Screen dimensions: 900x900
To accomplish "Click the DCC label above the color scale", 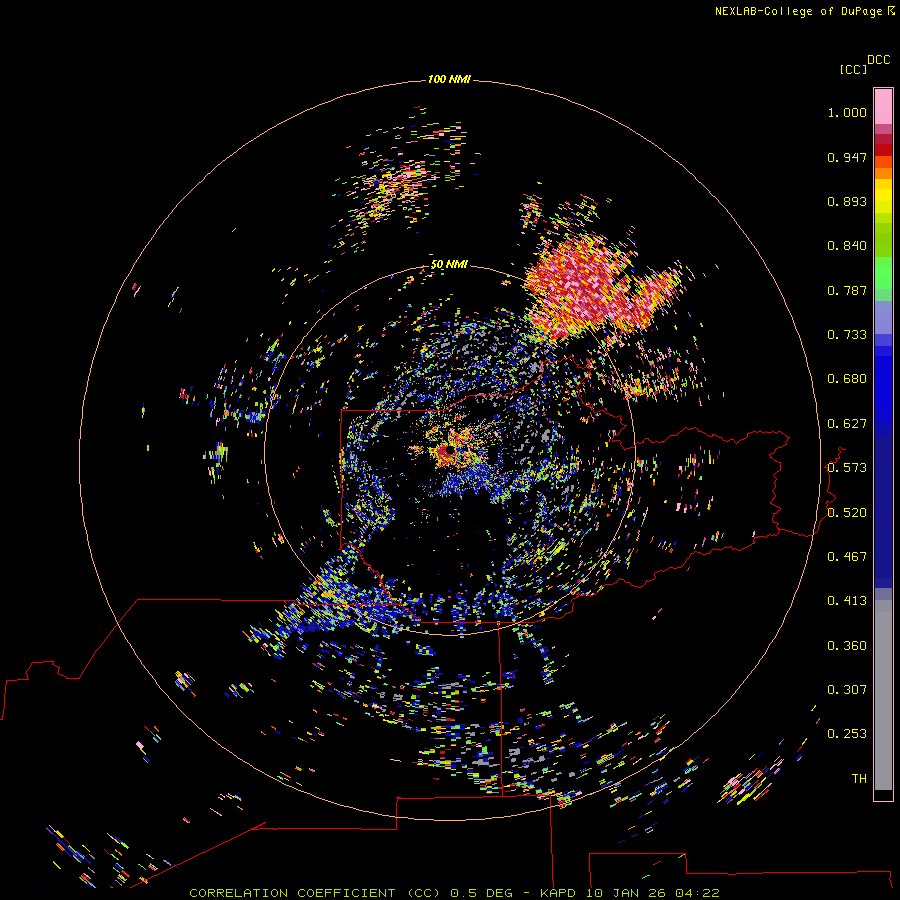I will (879, 60).
